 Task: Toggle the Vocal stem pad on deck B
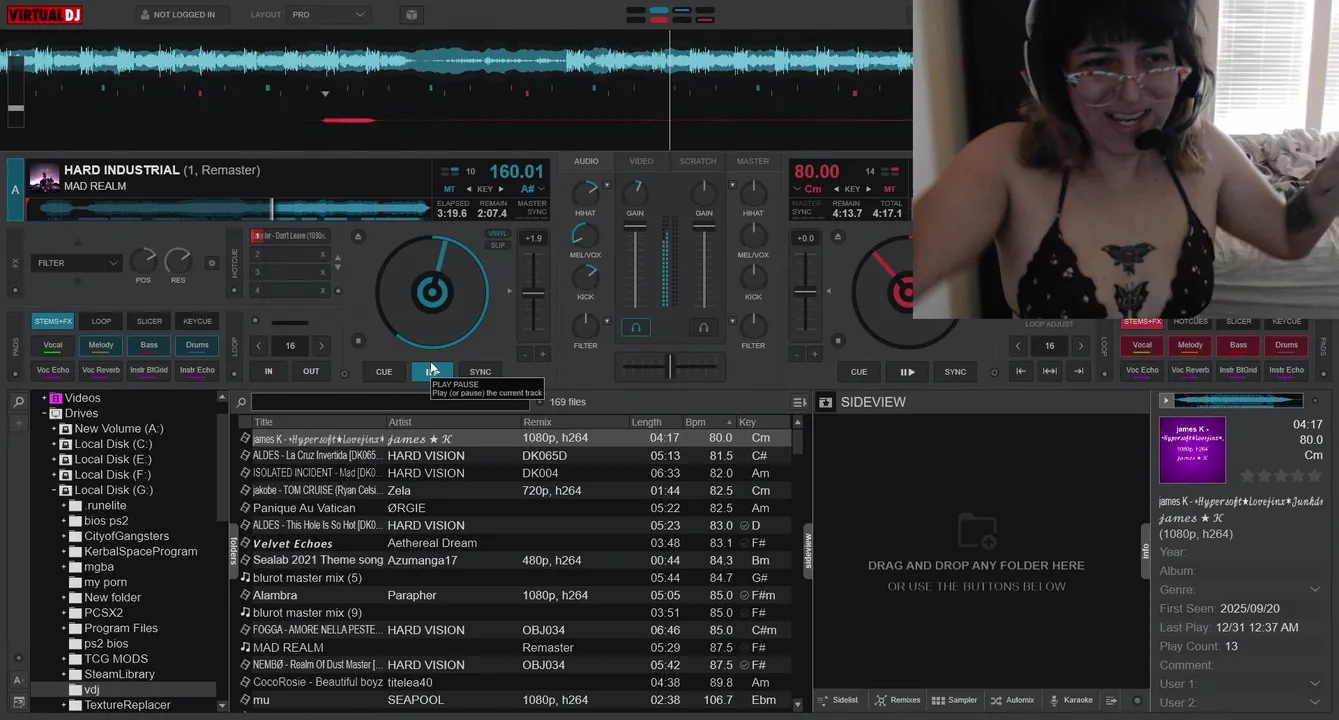1142,345
